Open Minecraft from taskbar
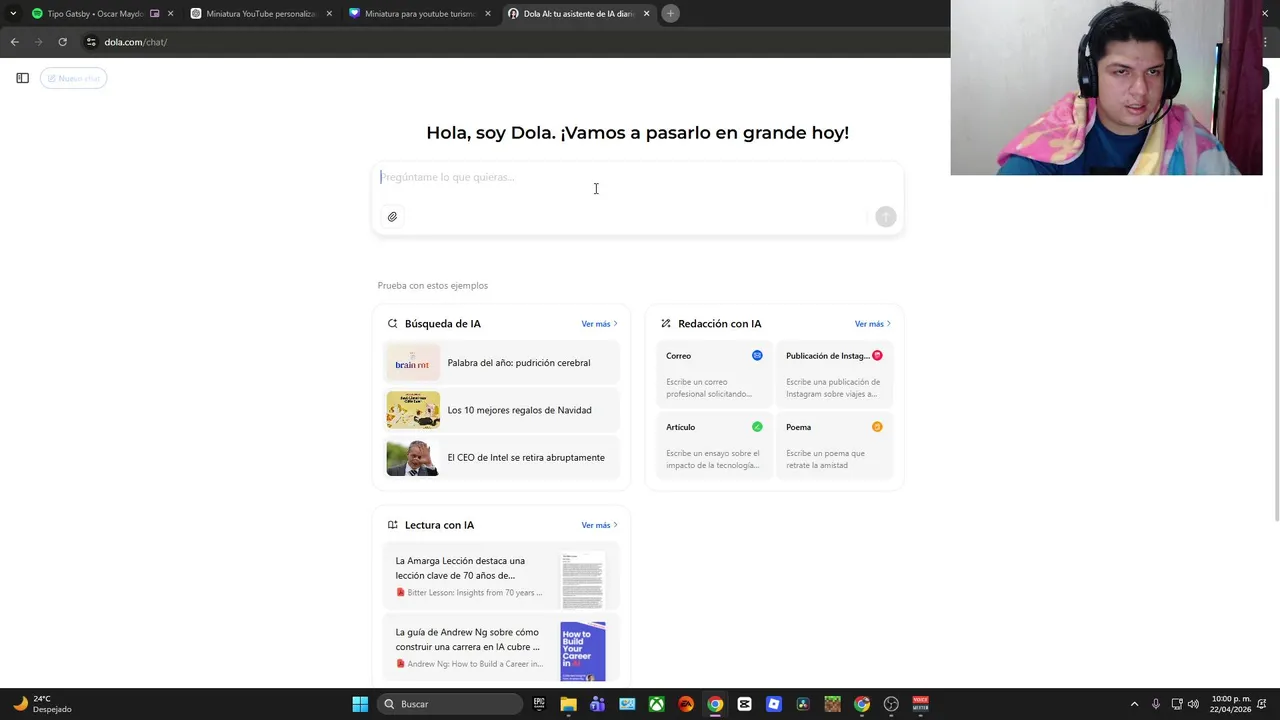Screen dimensions: 1280x720 (x=832, y=704)
